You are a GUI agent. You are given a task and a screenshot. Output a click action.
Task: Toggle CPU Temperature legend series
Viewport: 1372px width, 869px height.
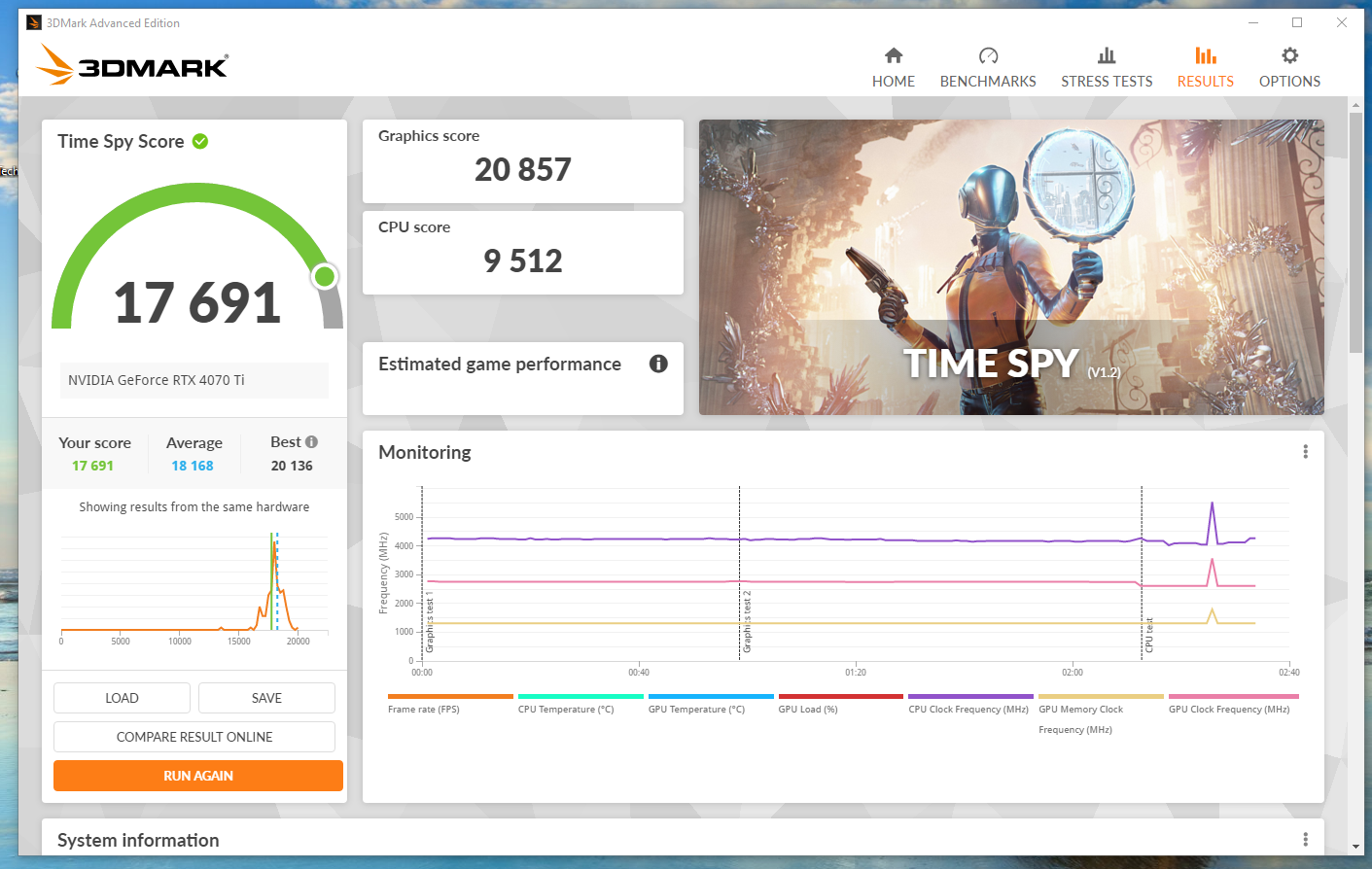(580, 704)
